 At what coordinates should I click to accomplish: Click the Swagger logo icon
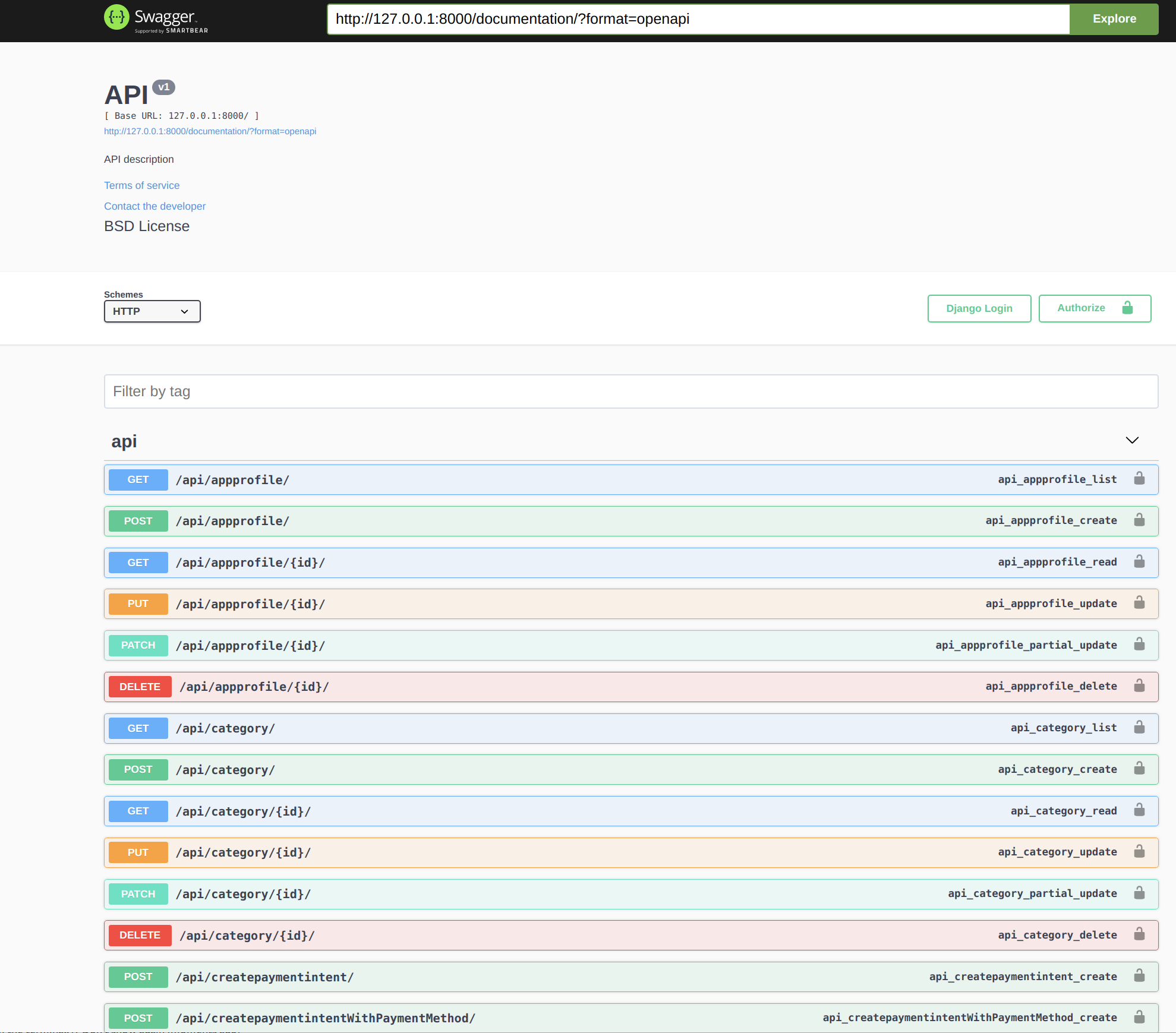point(116,17)
